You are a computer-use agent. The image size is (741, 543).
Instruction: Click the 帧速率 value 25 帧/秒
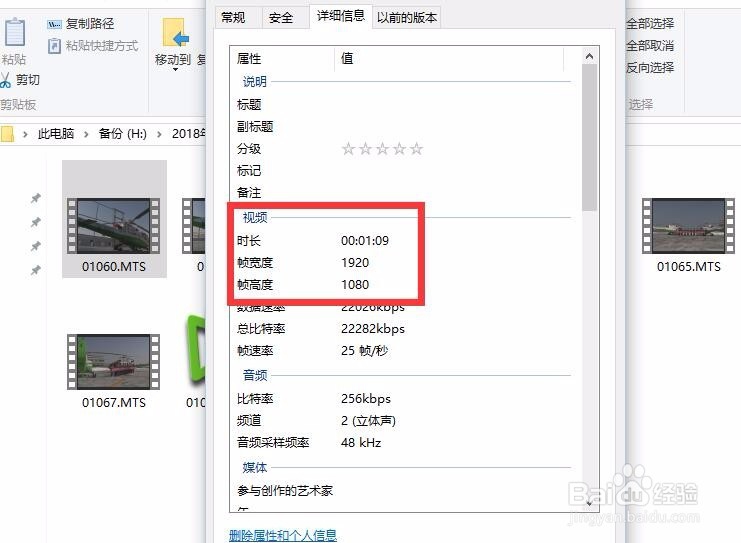(x=364, y=351)
